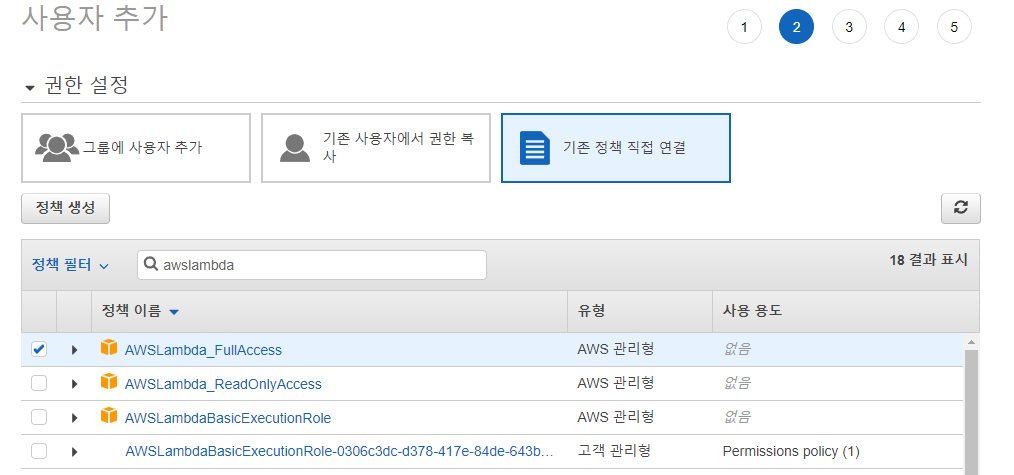The height and width of the screenshot is (475, 1014).
Task: Click AWS 관리형 in the AWSLambda_FullAccess row
Action: [x=616, y=350]
